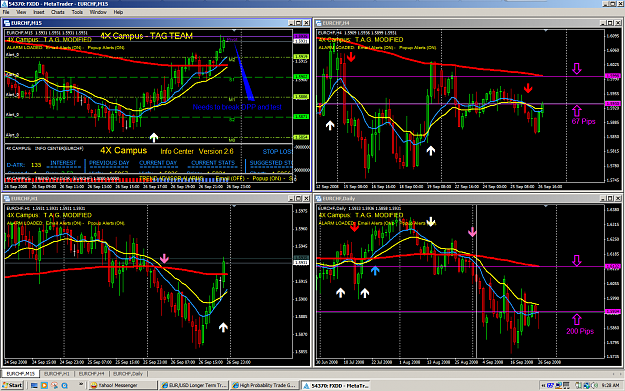
Task: Open the File menu
Action: (6, 12)
